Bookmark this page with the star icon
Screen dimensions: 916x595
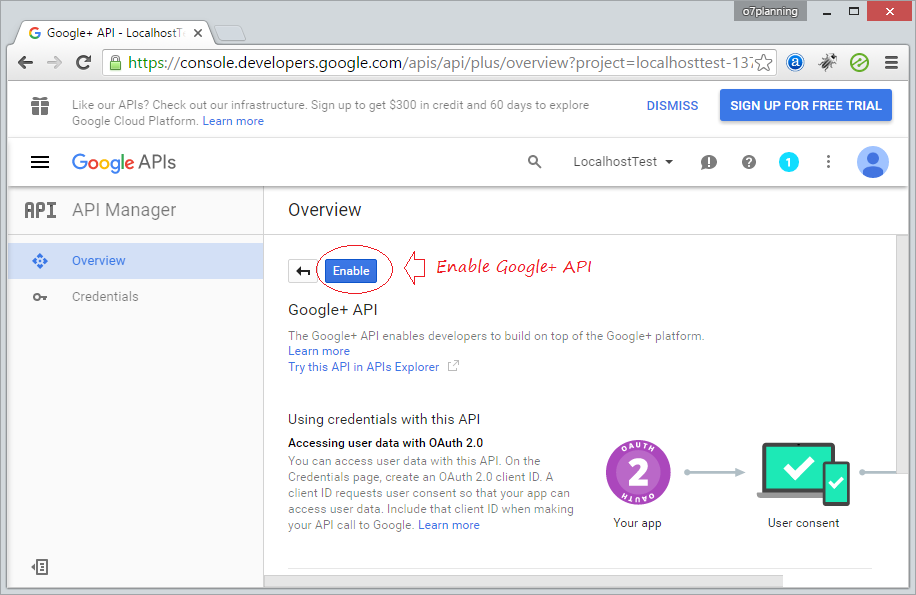click(x=764, y=62)
